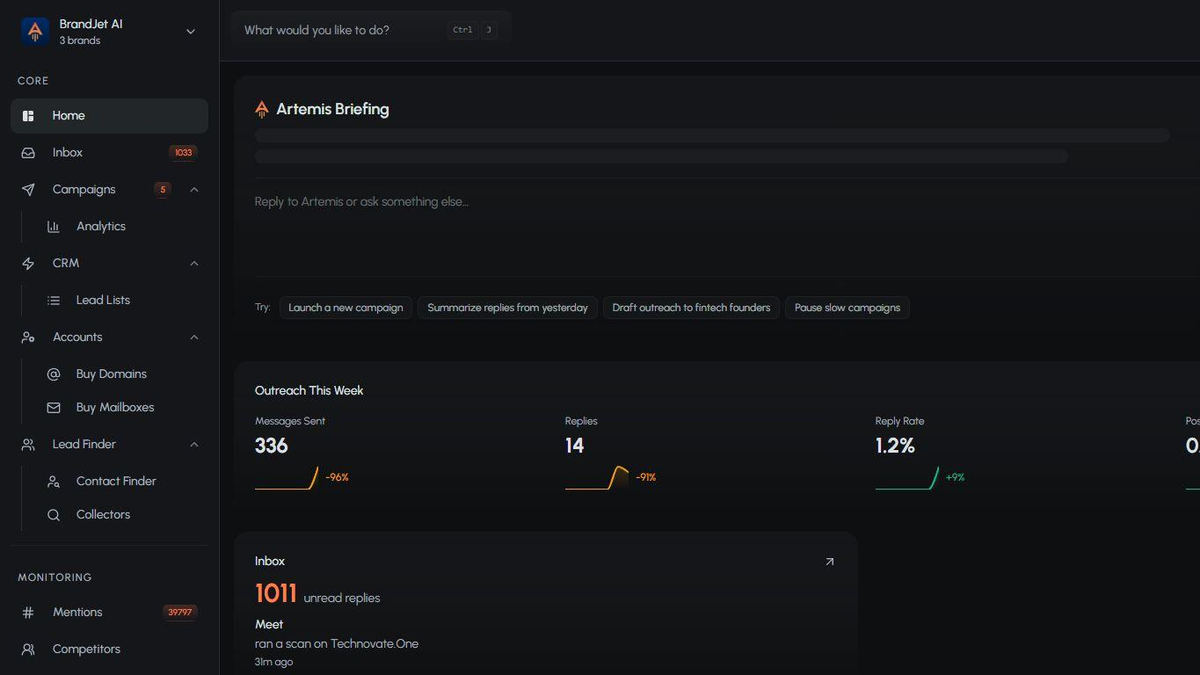
Task: Click Launch a new campaign suggestion
Action: (345, 308)
